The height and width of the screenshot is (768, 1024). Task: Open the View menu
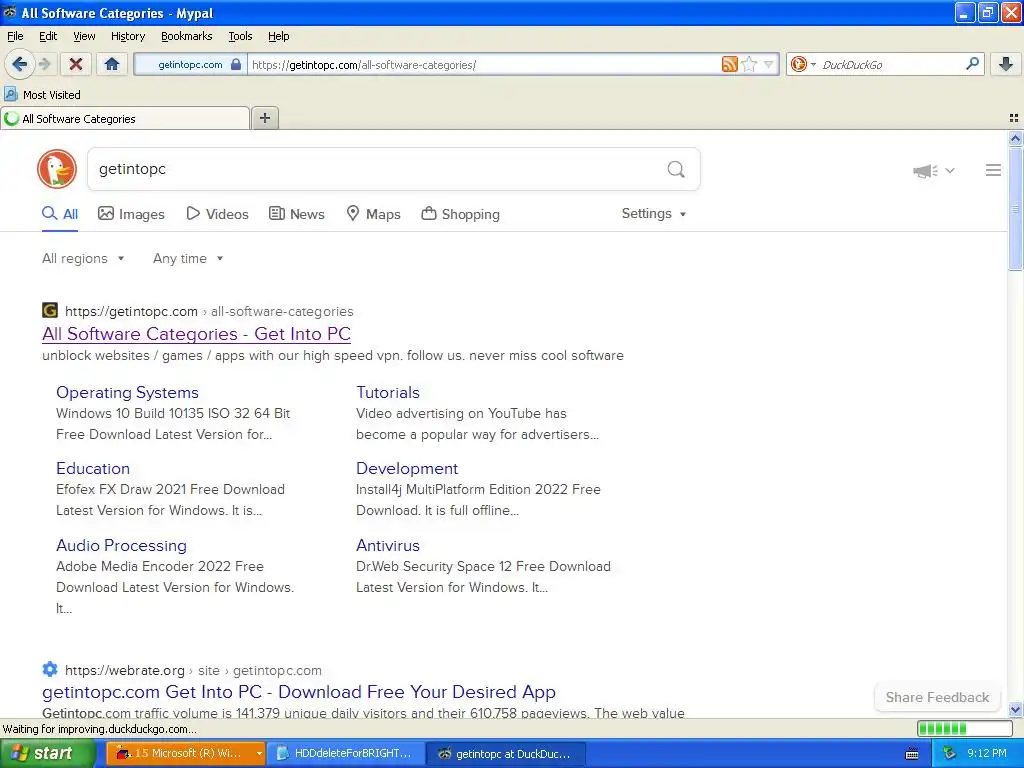84,36
